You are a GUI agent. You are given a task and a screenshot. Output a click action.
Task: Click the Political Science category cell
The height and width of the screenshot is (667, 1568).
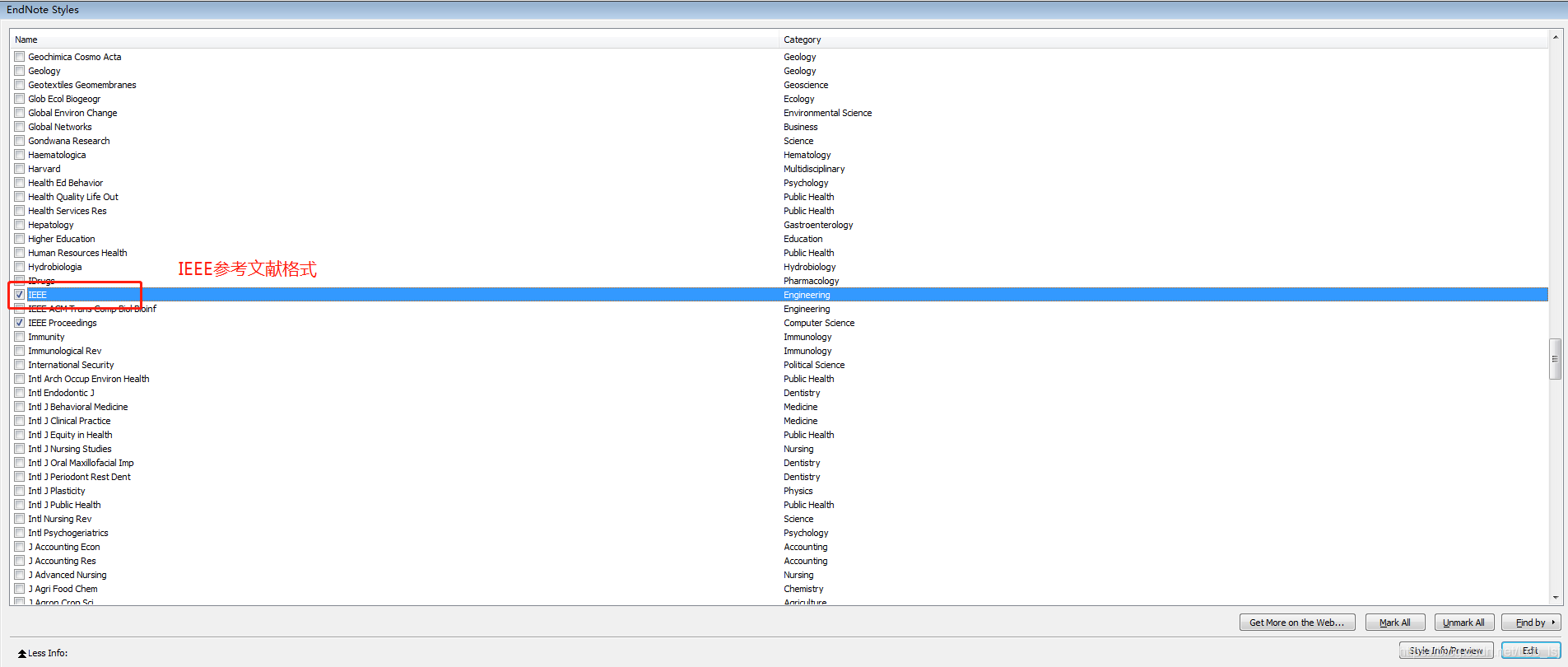coord(814,365)
